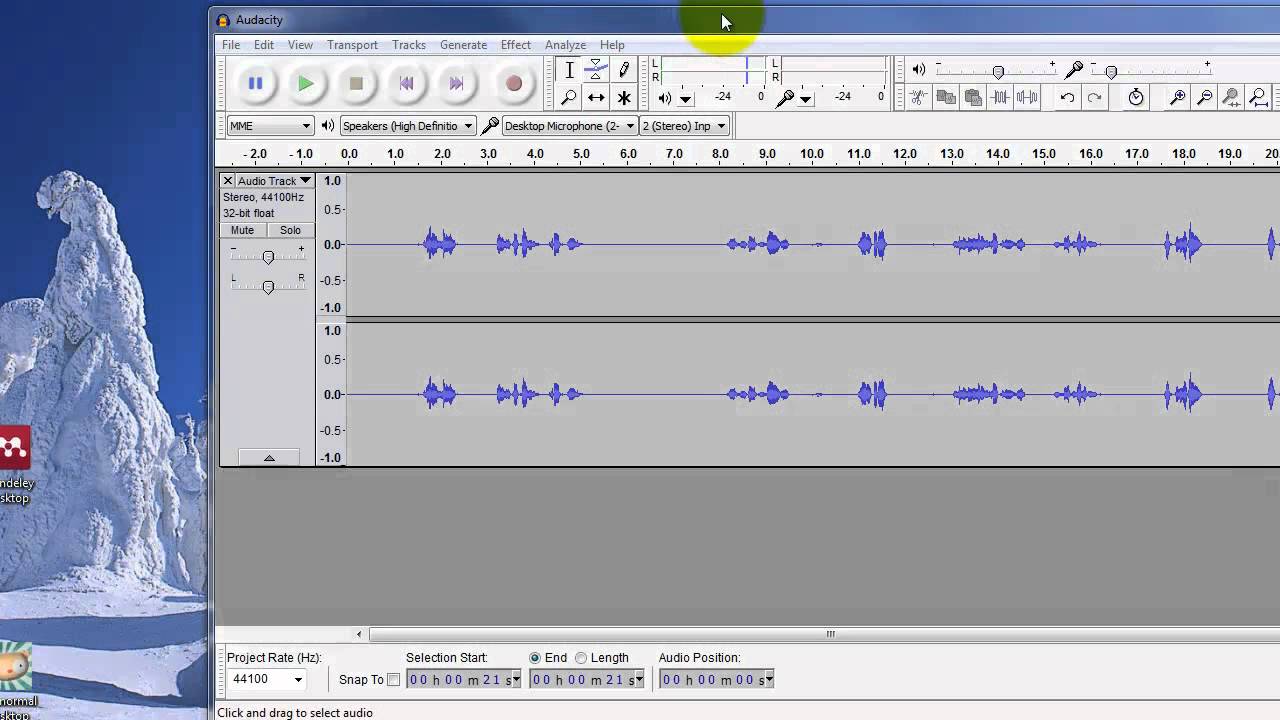Image resolution: width=1280 pixels, height=720 pixels.
Task: Start recording with the red Record button
Action: (x=513, y=84)
